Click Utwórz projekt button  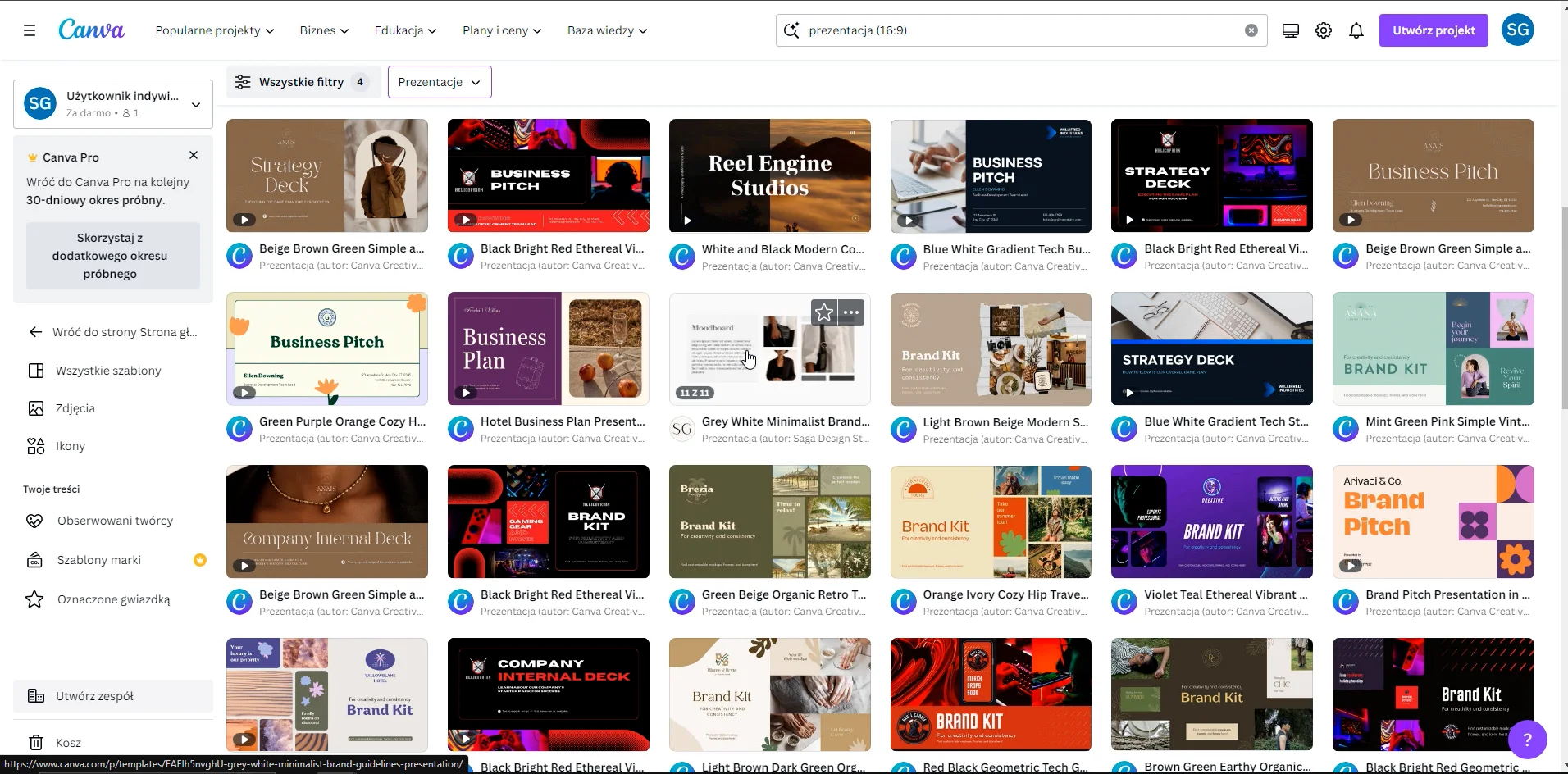click(1434, 30)
